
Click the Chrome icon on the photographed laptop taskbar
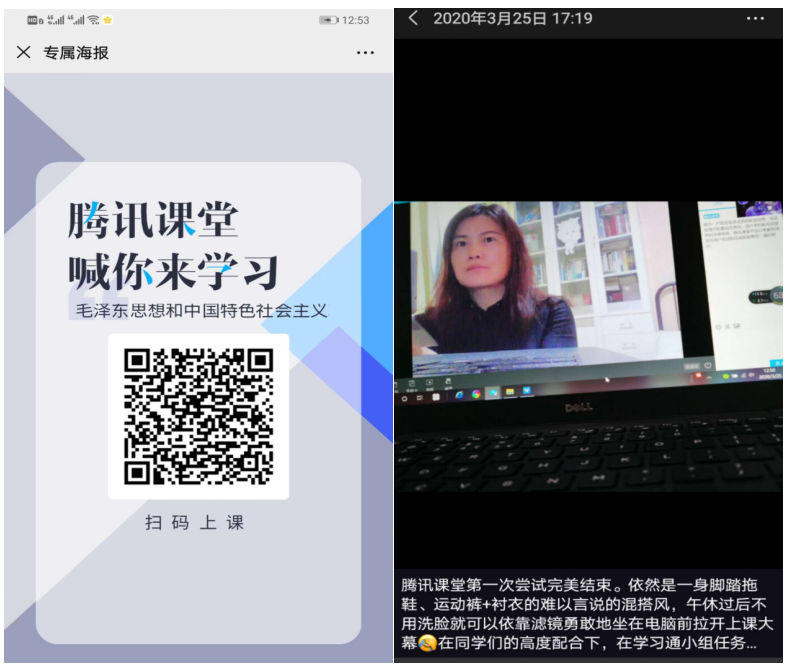(476, 394)
